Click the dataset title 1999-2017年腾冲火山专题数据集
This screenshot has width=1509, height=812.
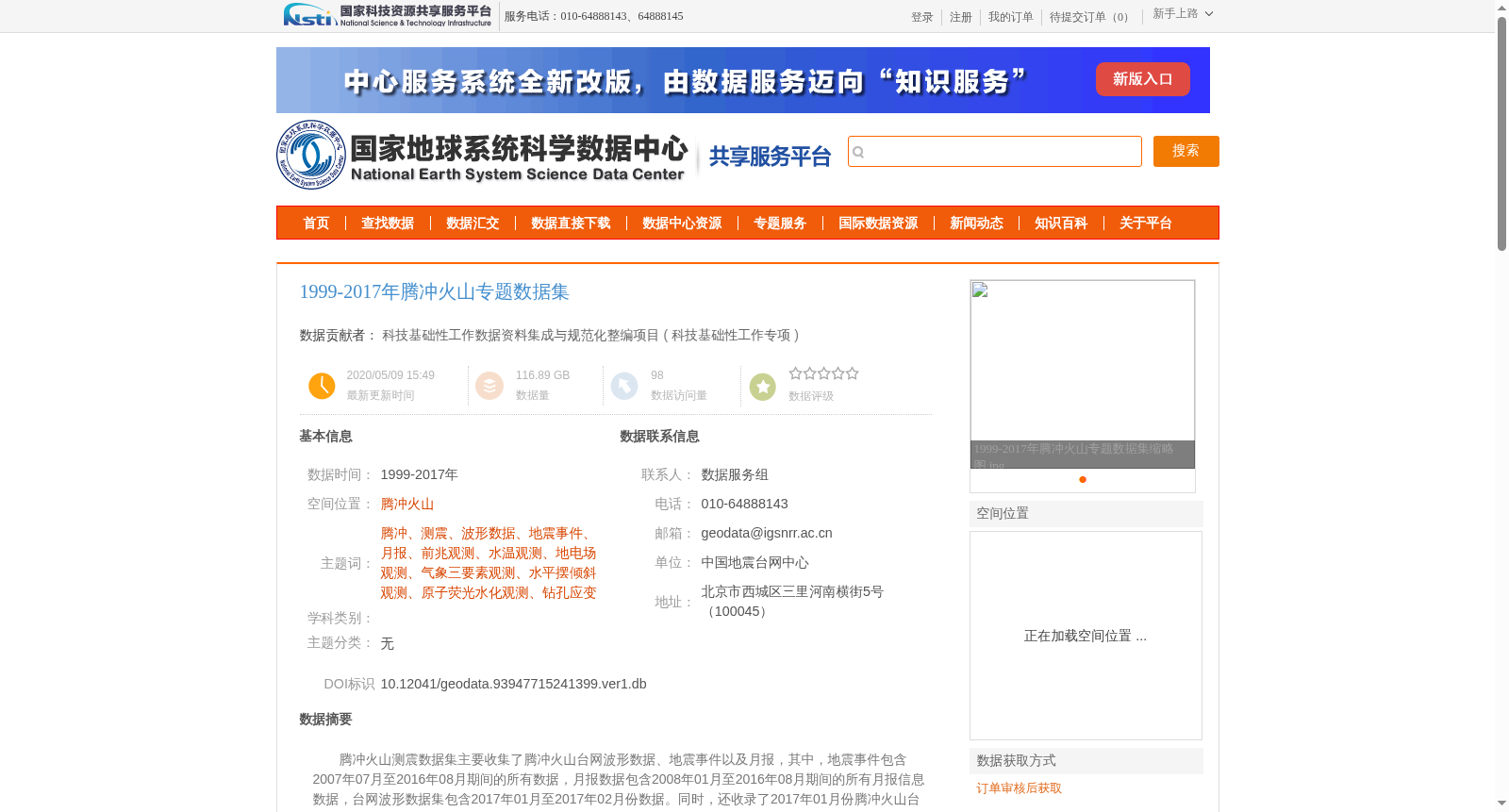click(434, 291)
